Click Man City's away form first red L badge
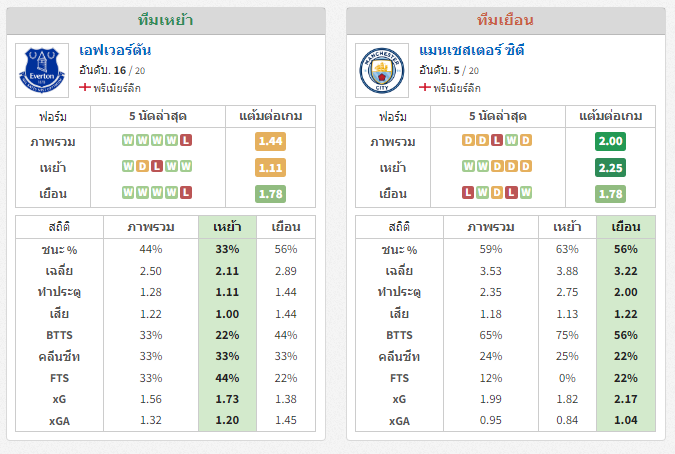Image resolution: width=675 pixels, height=454 pixels. (x=468, y=192)
